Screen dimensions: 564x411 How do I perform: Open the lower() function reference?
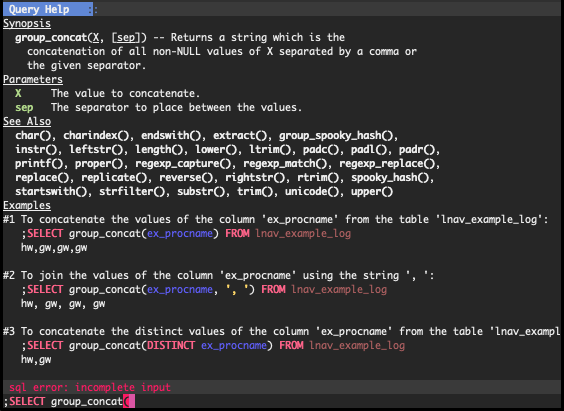tap(216, 150)
